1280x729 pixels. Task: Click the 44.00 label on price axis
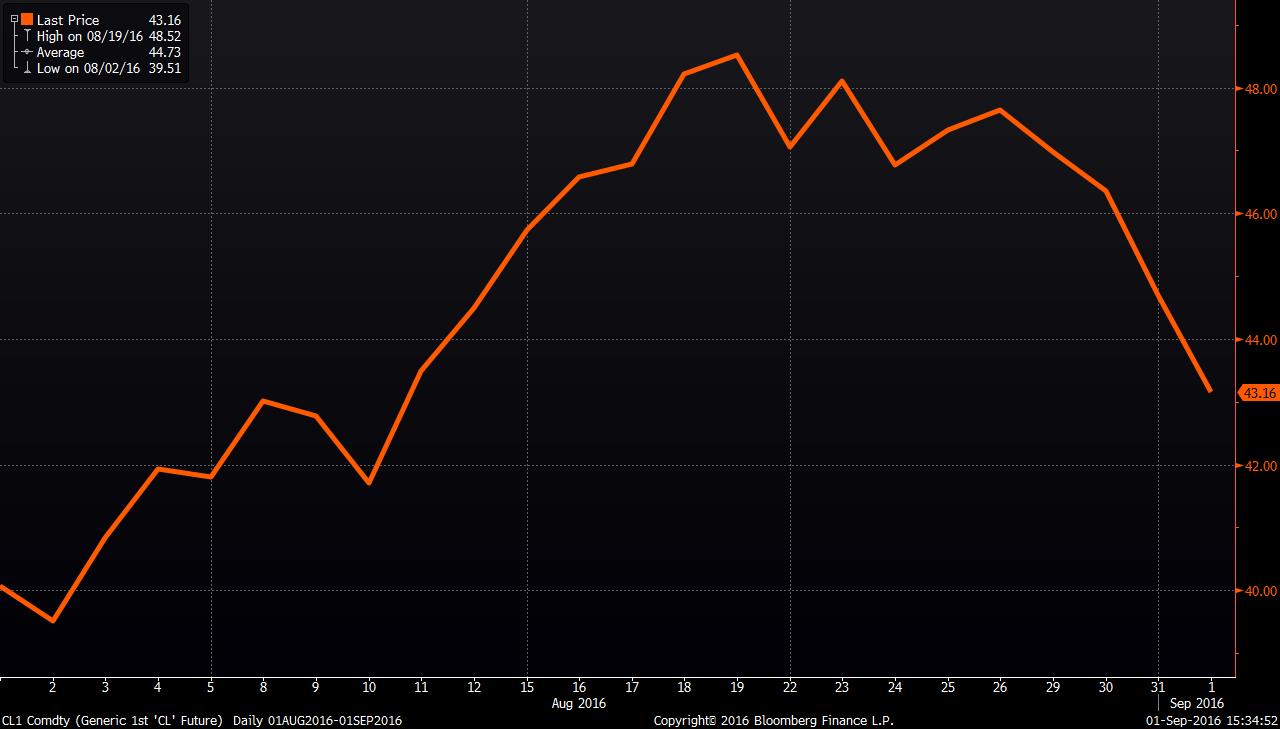coord(1260,340)
